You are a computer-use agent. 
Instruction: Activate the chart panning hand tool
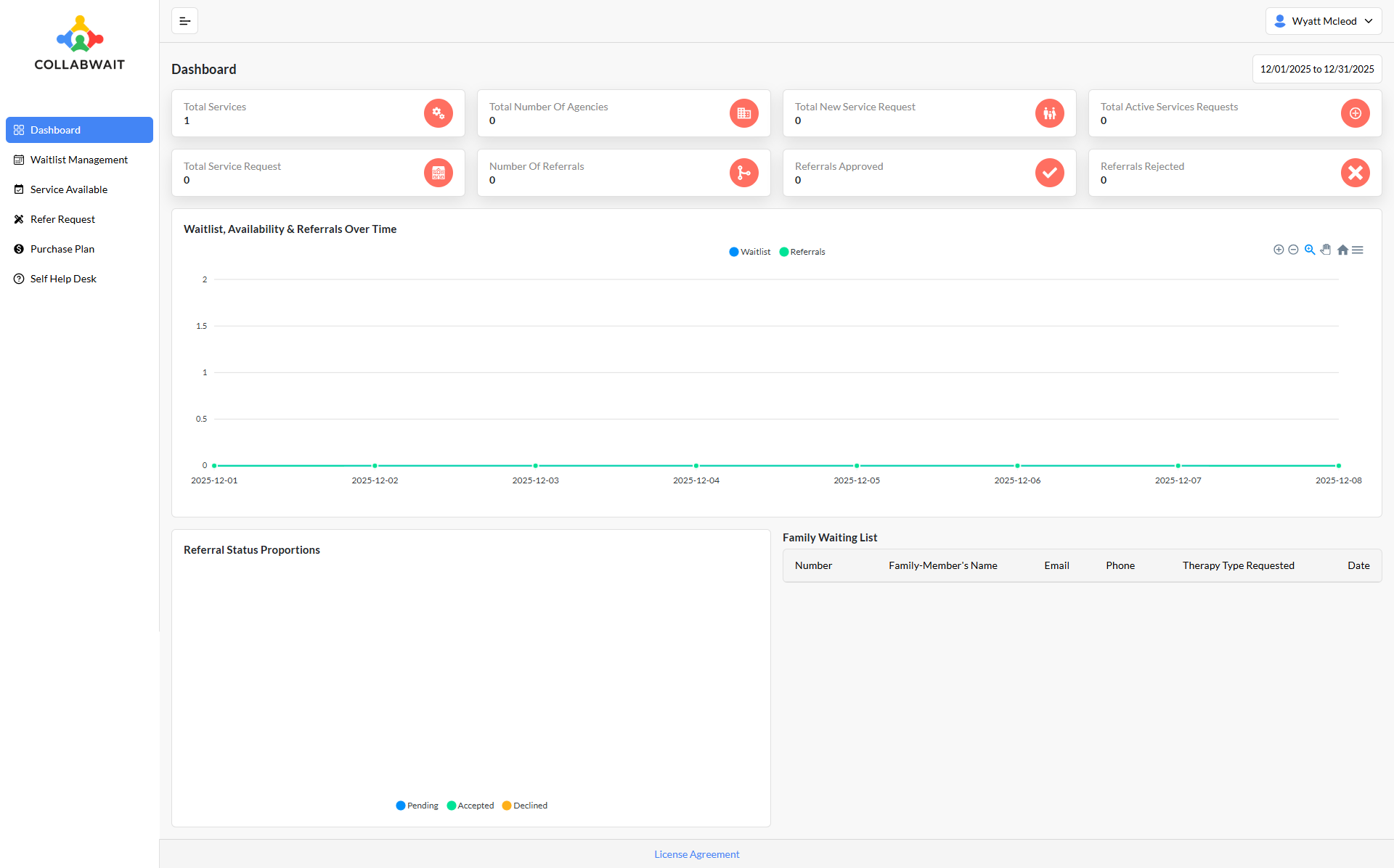[x=1326, y=250]
